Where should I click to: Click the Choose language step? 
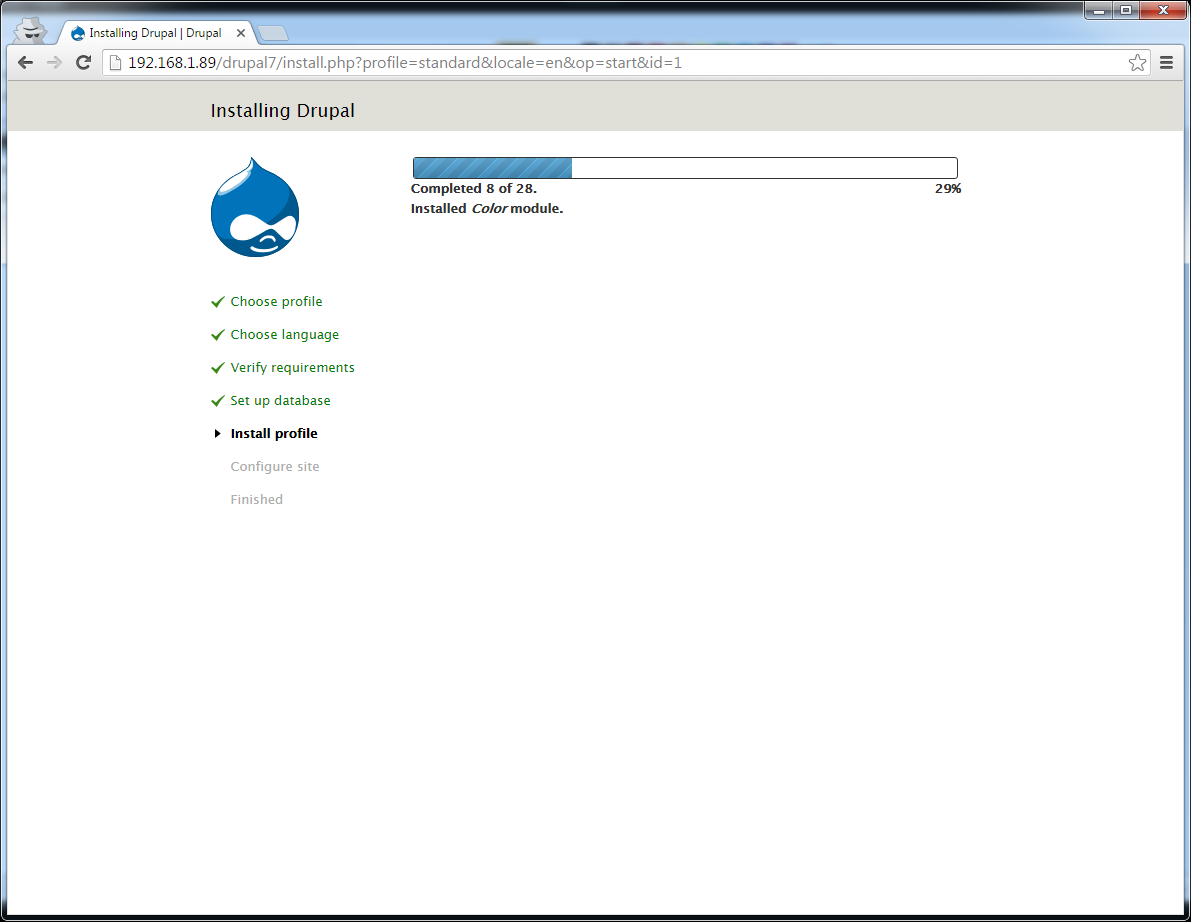click(285, 335)
